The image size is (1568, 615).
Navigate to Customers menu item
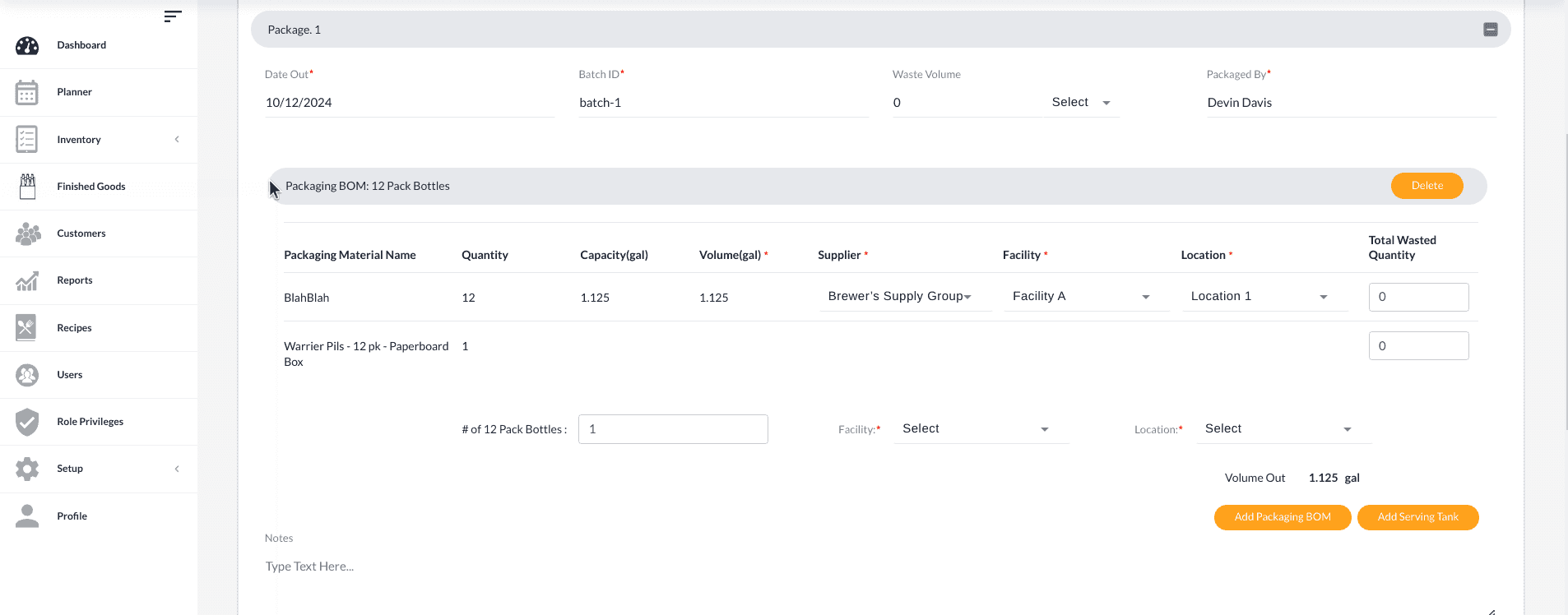coord(81,234)
